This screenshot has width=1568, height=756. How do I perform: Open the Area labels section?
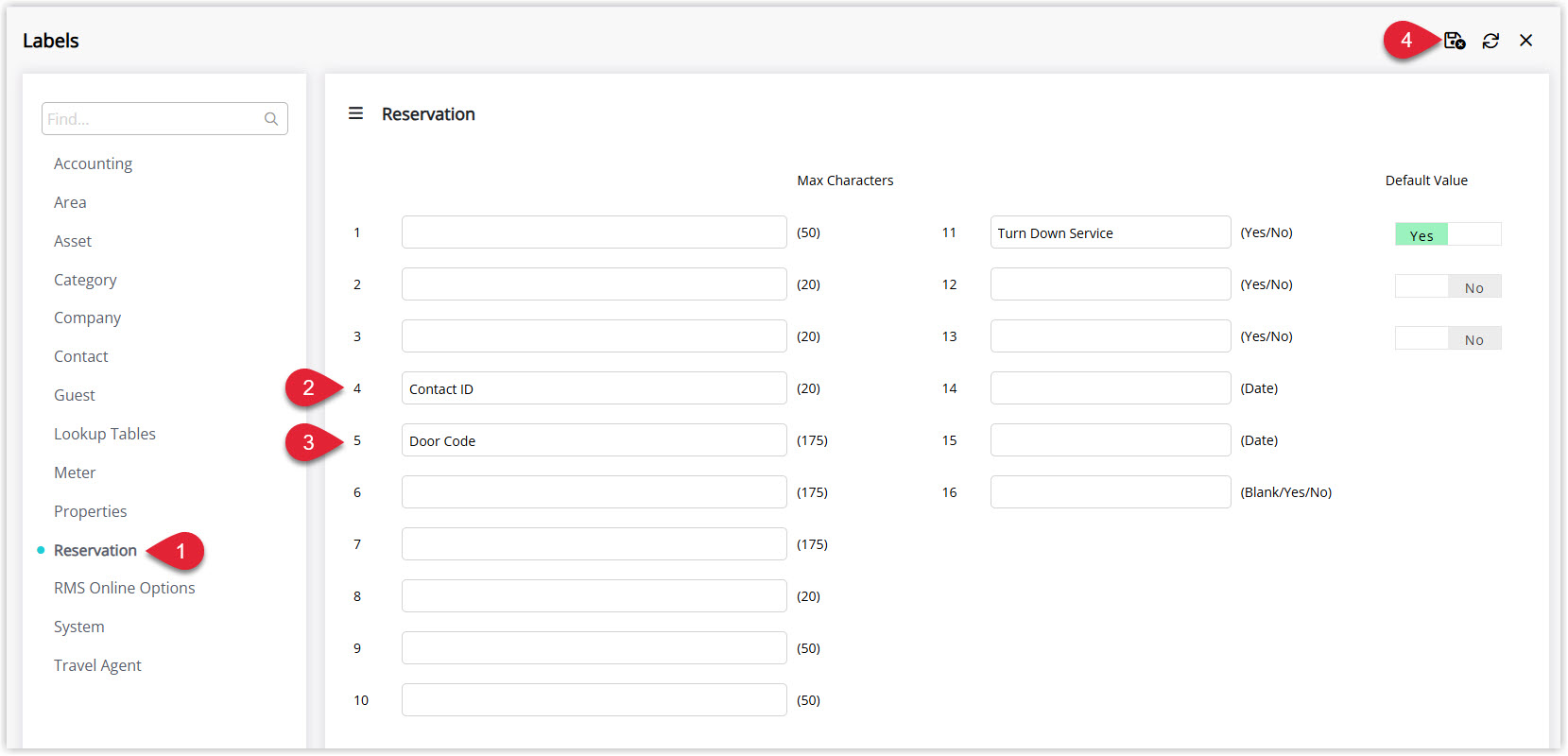coord(70,202)
